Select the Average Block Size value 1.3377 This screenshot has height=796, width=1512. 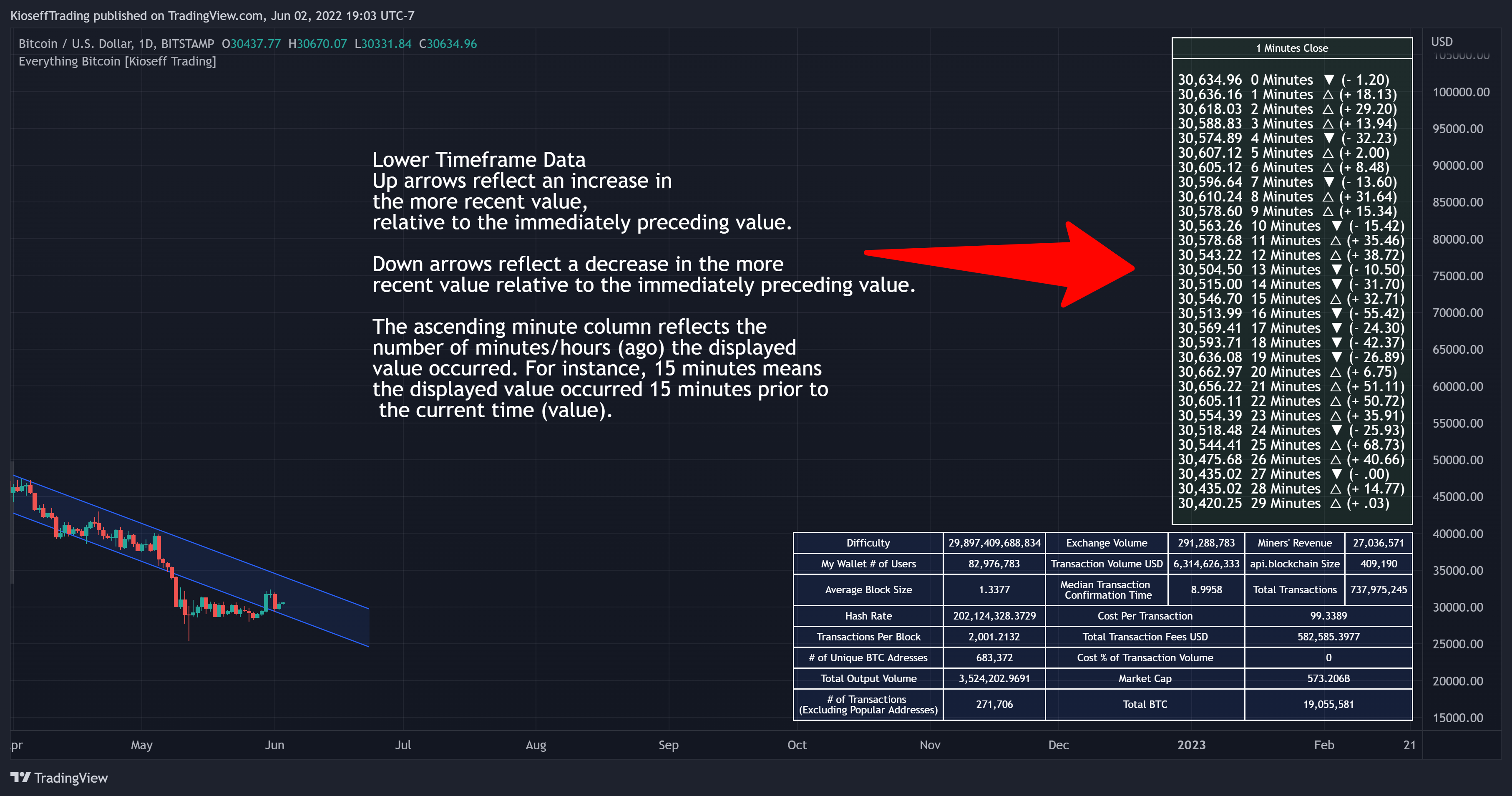(x=994, y=589)
